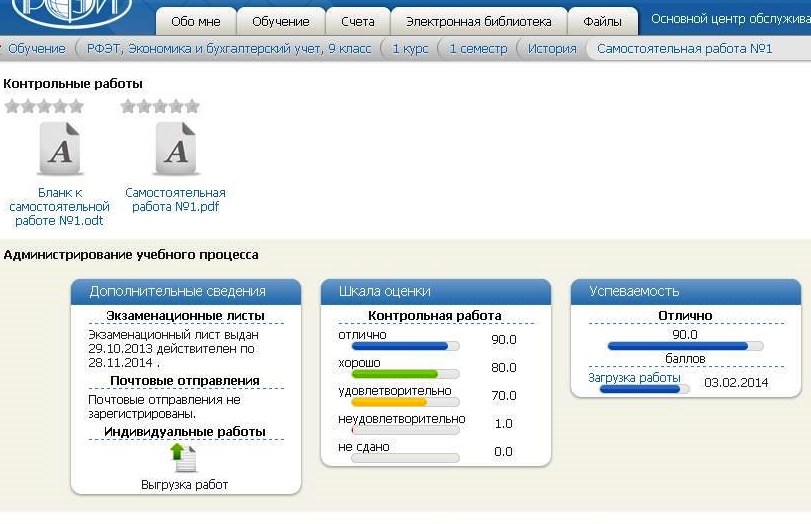
Task: Select the 1 курс breadcrumb item
Action: pyautogui.click(x=409, y=48)
